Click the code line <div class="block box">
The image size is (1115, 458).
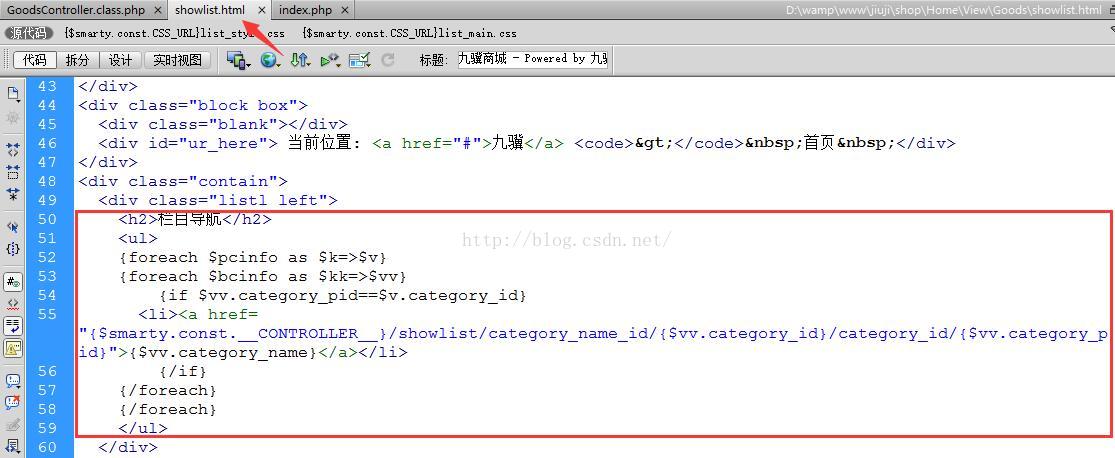click(193, 105)
